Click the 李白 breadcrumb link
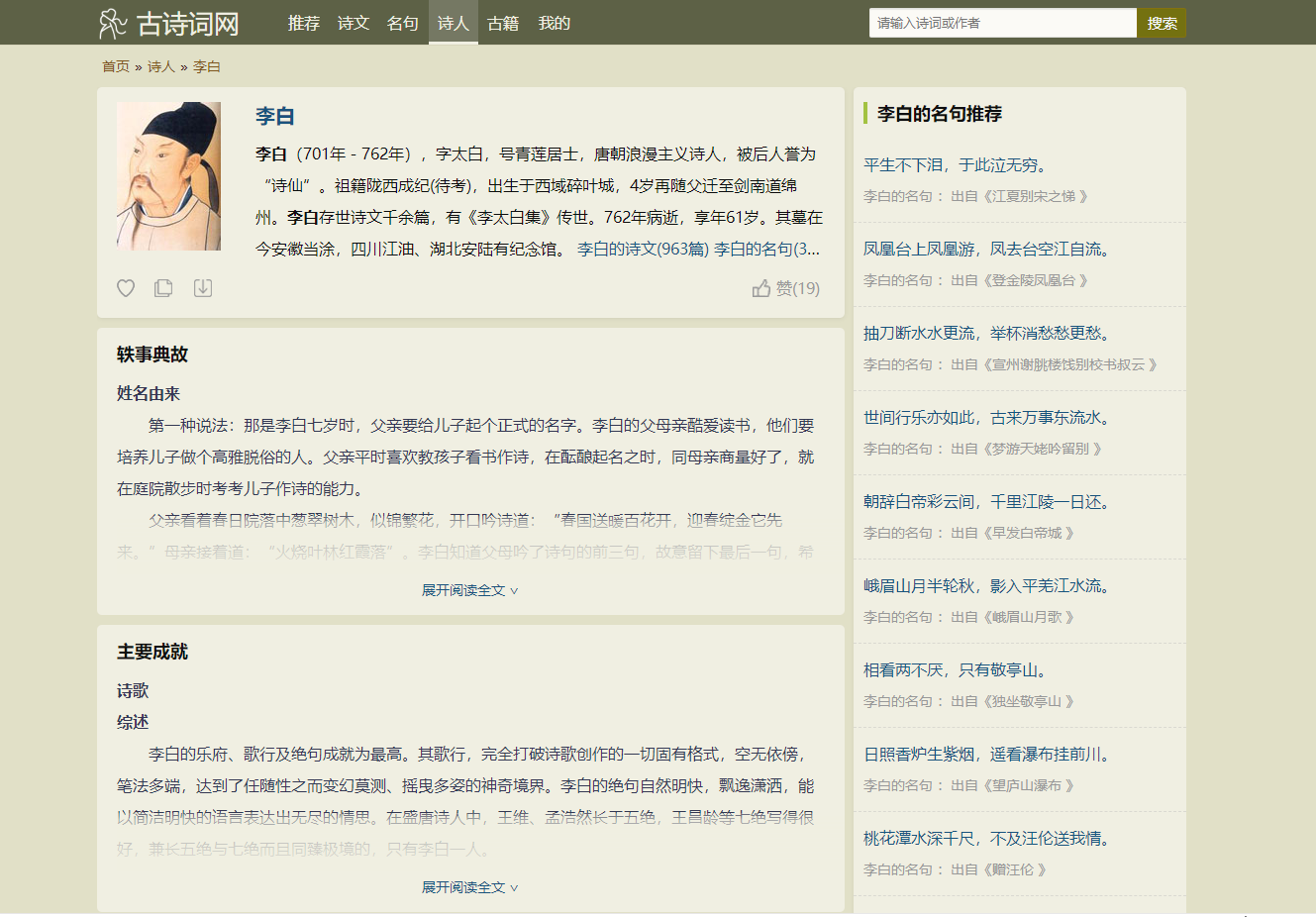1316x917 pixels. coord(207,66)
